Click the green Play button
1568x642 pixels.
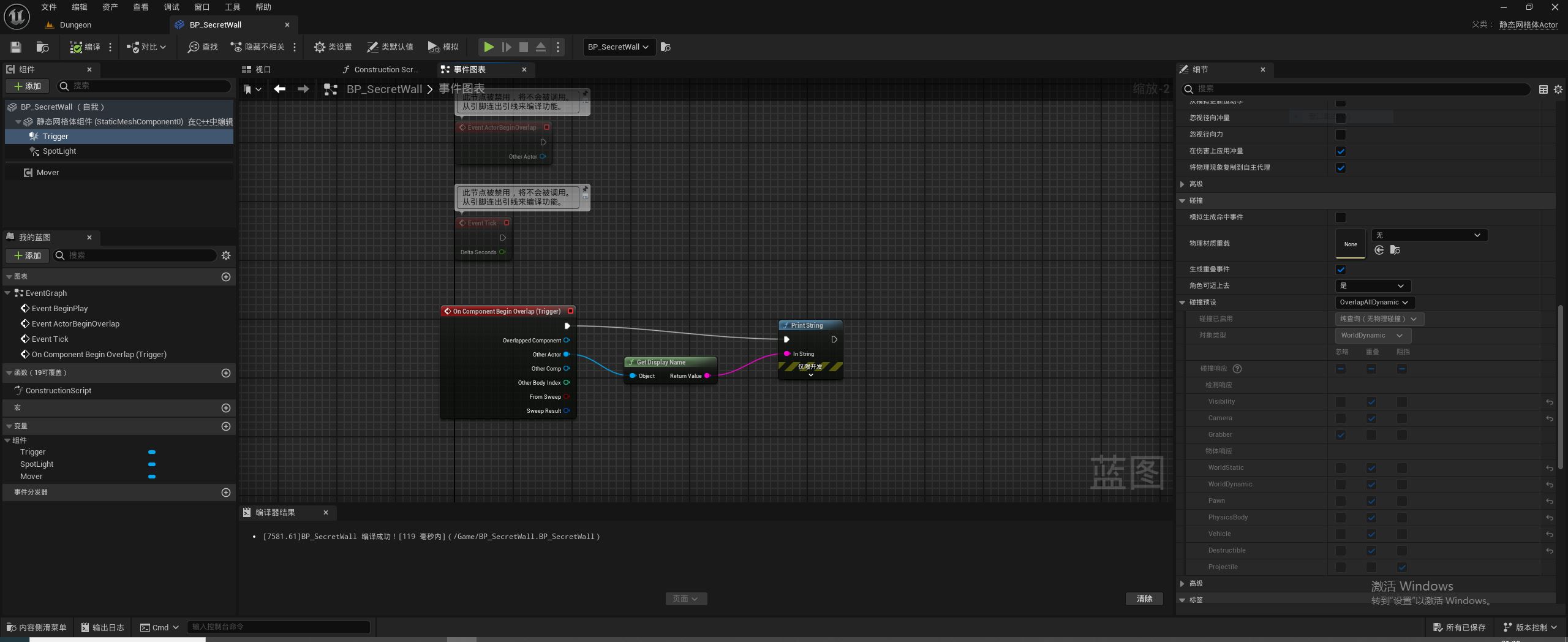coord(488,47)
